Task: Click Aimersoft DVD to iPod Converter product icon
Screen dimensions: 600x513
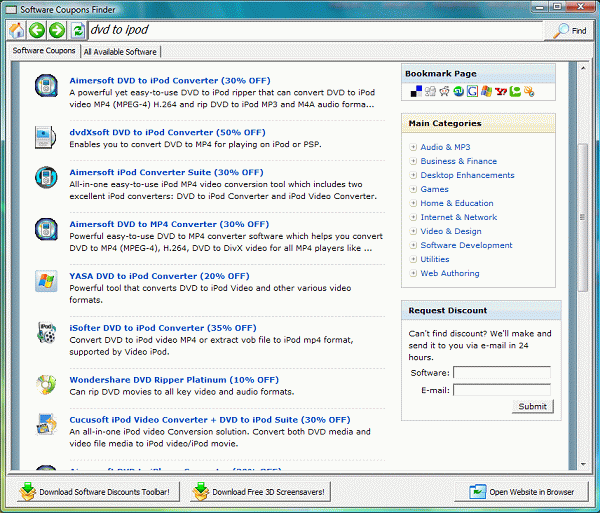Action: (46, 85)
